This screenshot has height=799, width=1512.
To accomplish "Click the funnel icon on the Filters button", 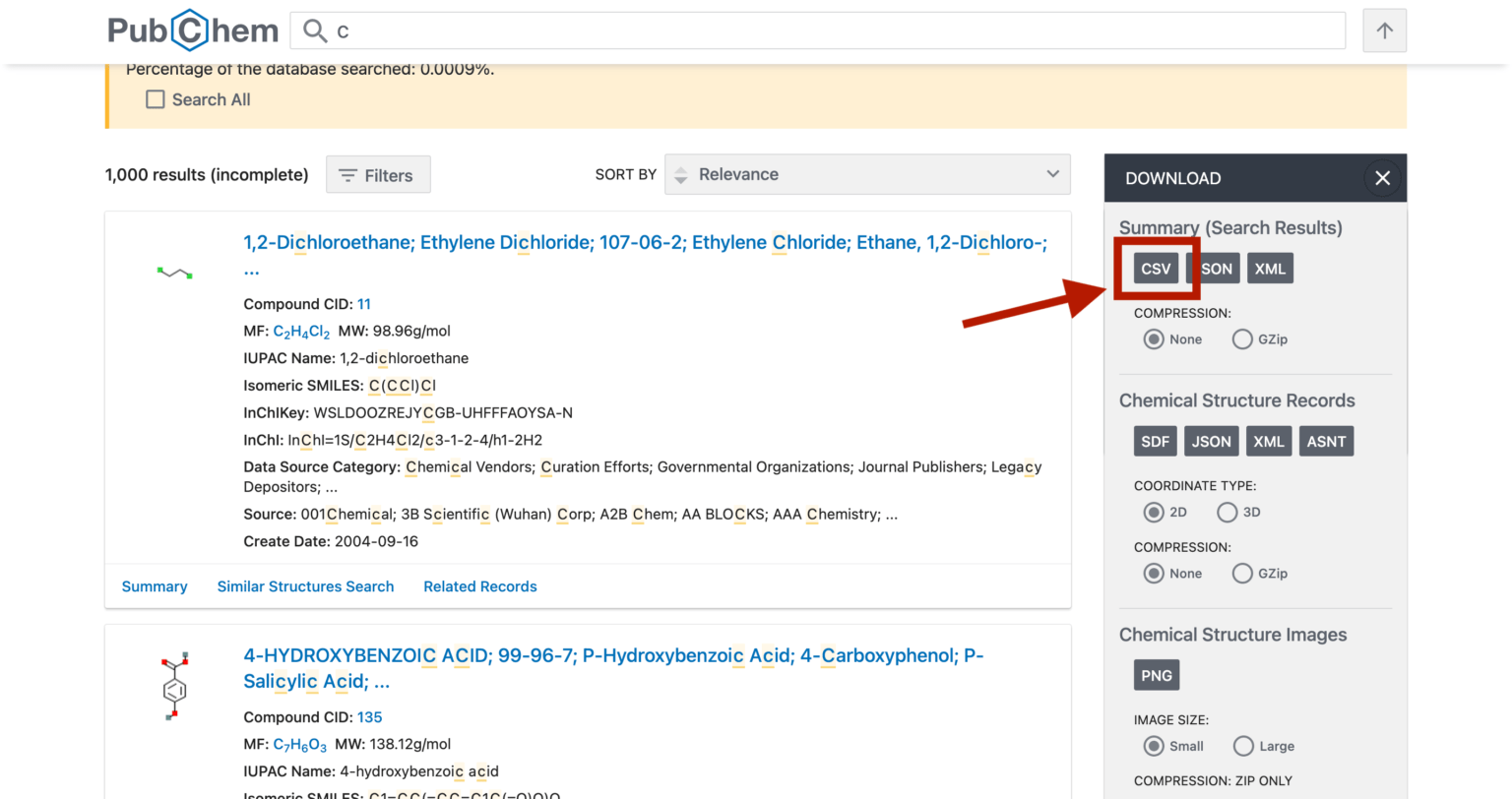I will [x=349, y=175].
